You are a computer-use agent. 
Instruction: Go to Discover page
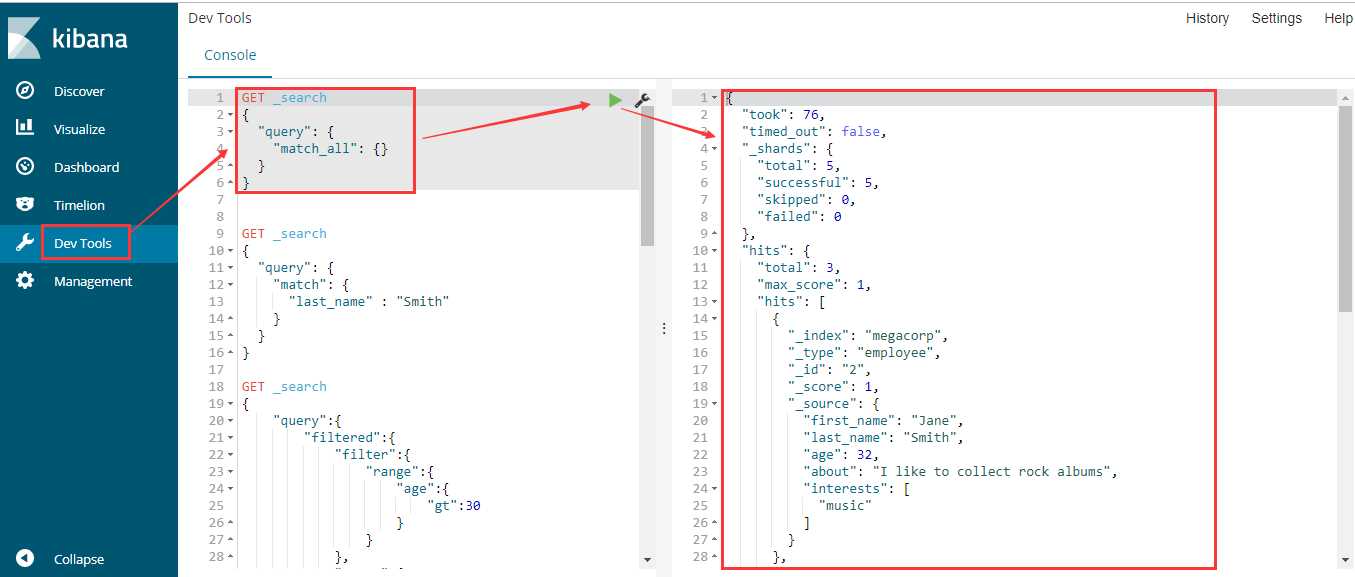pos(79,91)
